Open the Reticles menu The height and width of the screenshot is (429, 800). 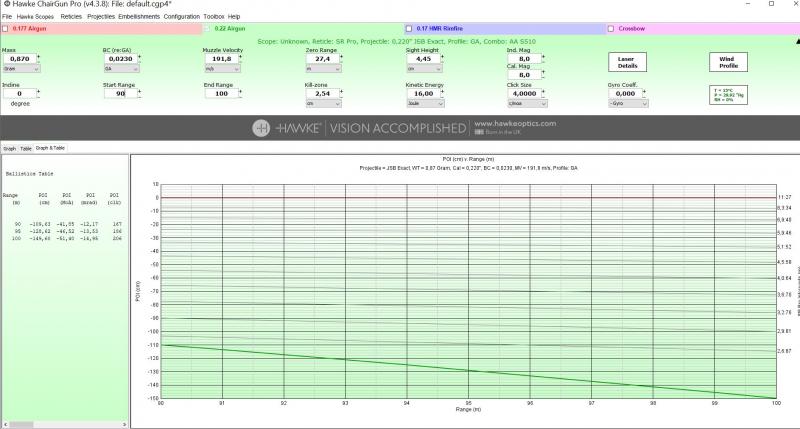point(71,17)
